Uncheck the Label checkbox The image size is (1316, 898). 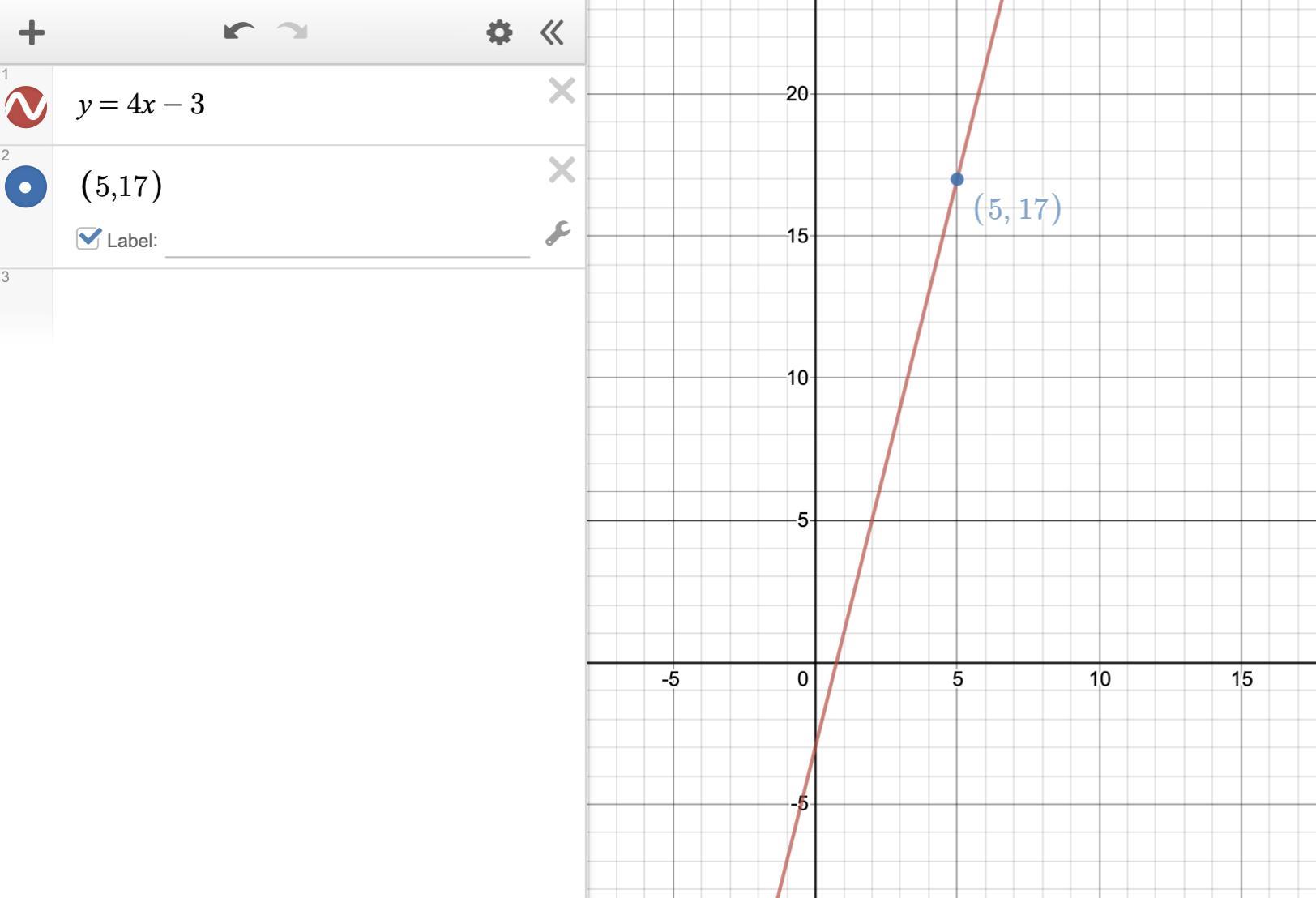(88, 238)
